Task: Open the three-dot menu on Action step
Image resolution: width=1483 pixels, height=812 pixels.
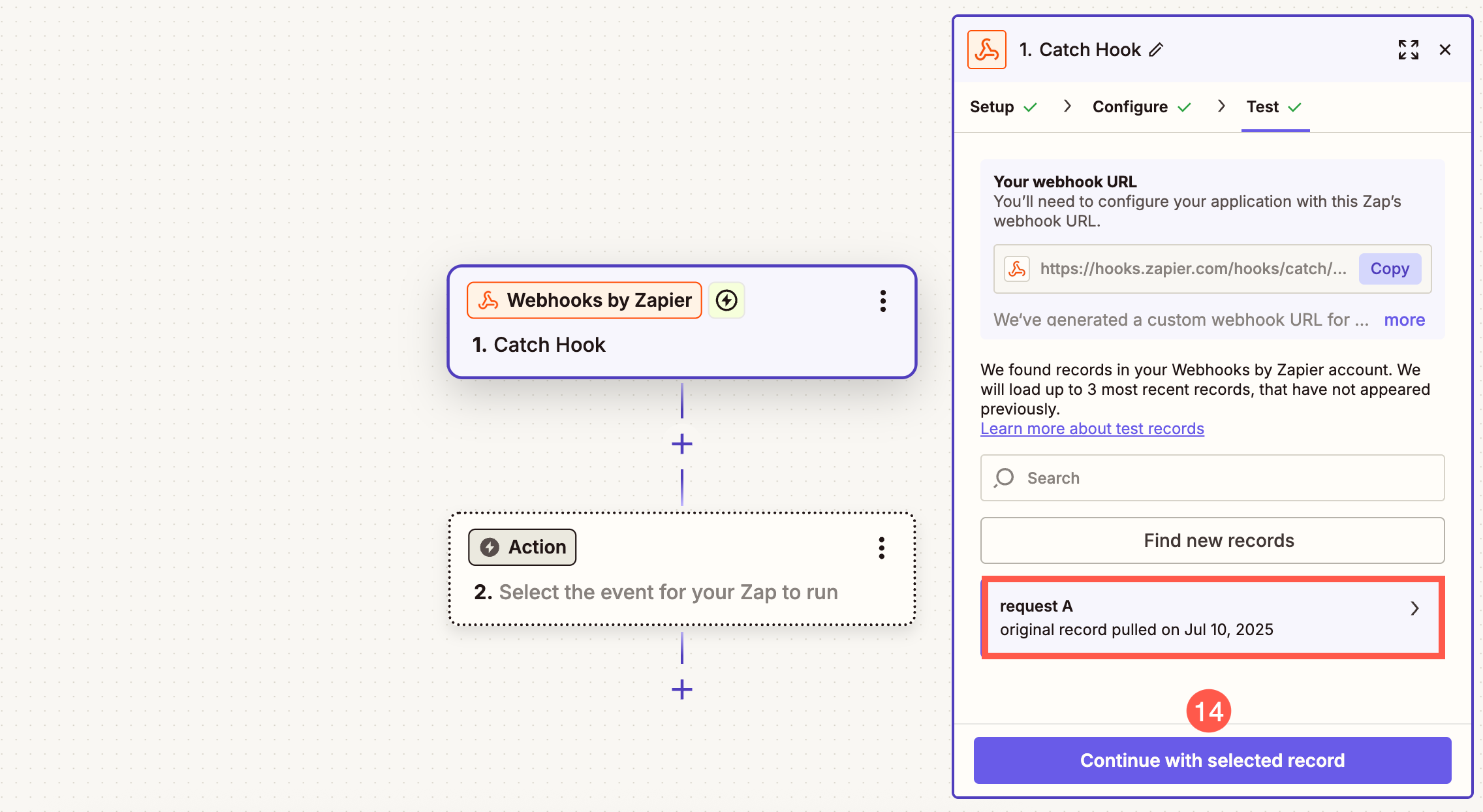Action: (x=881, y=548)
